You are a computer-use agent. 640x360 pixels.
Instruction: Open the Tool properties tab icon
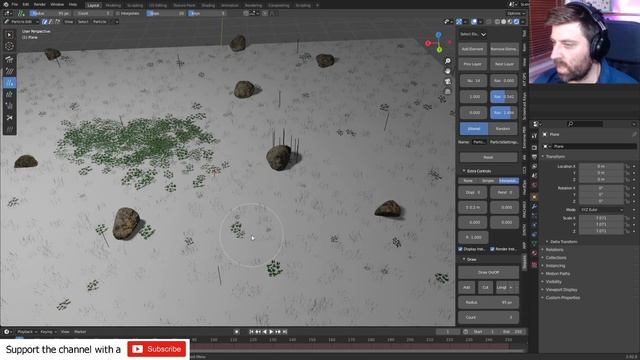click(x=534, y=136)
